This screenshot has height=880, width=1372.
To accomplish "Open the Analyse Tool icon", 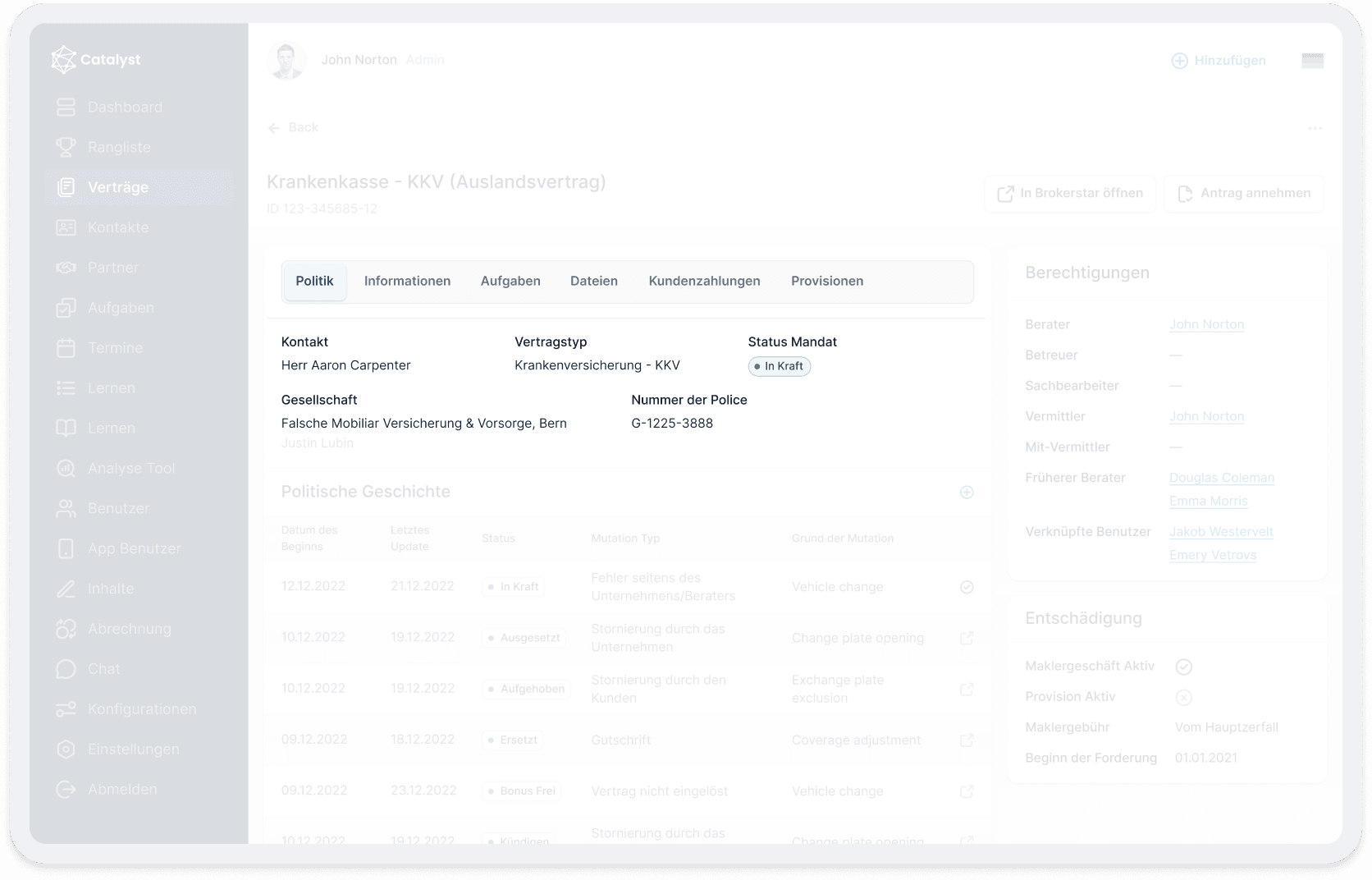I will 66,469.
